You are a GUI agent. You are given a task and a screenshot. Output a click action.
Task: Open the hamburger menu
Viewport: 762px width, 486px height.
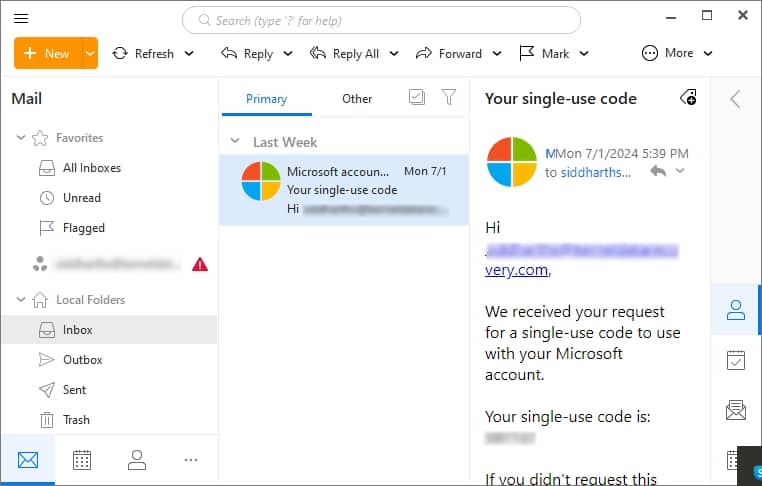click(x=21, y=18)
